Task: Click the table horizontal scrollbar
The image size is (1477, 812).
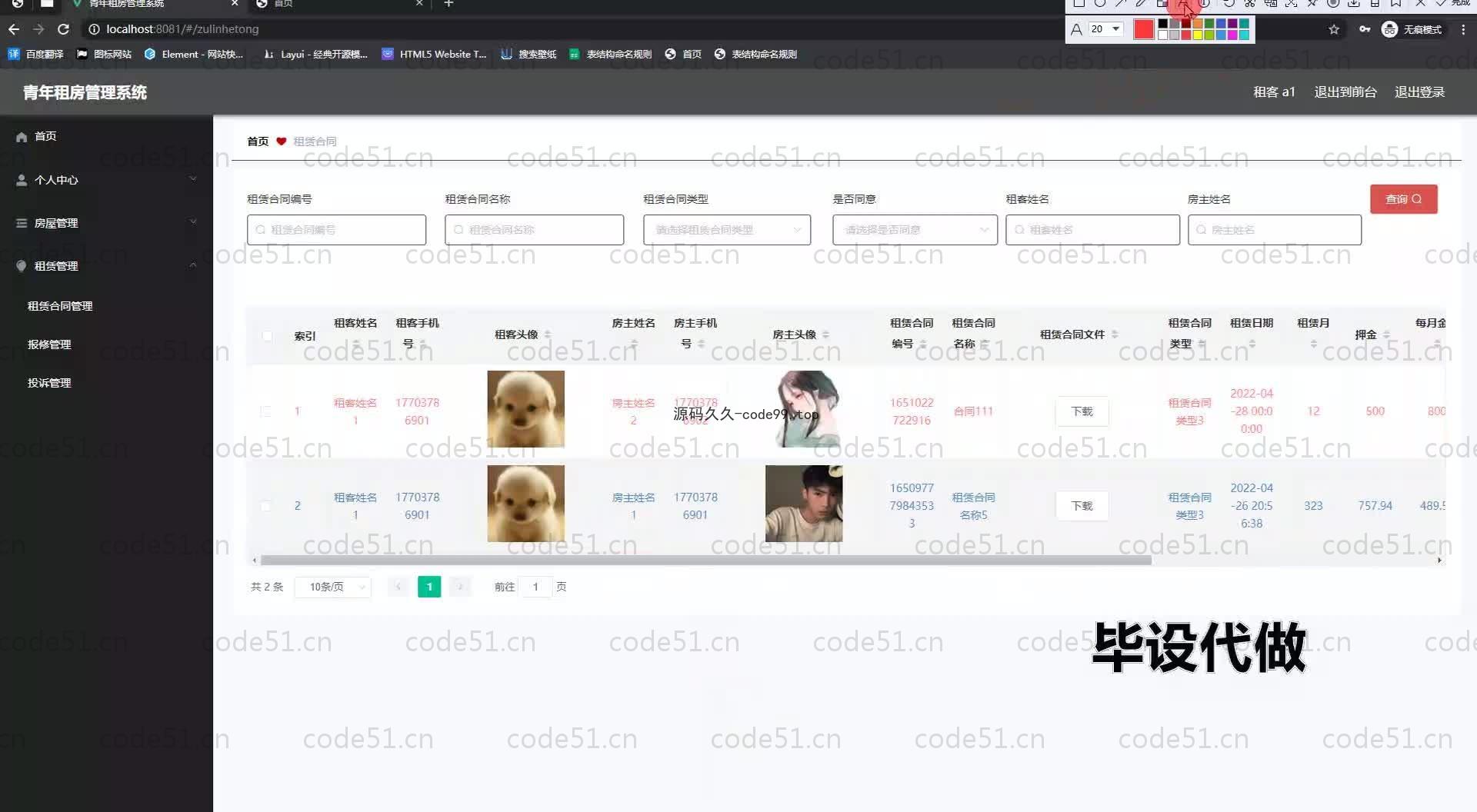Action: tap(705, 561)
